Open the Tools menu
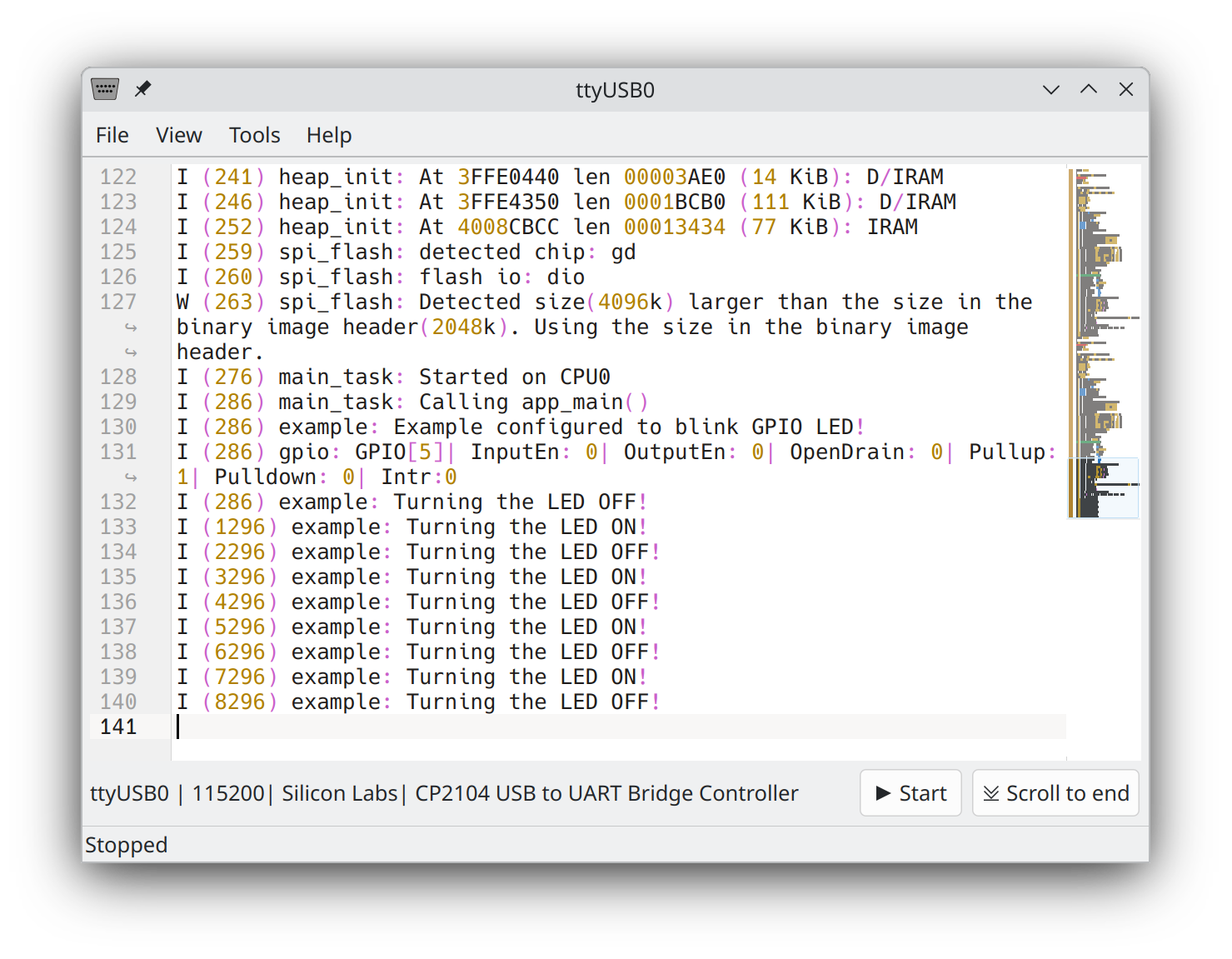1232x959 pixels. [x=254, y=135]
